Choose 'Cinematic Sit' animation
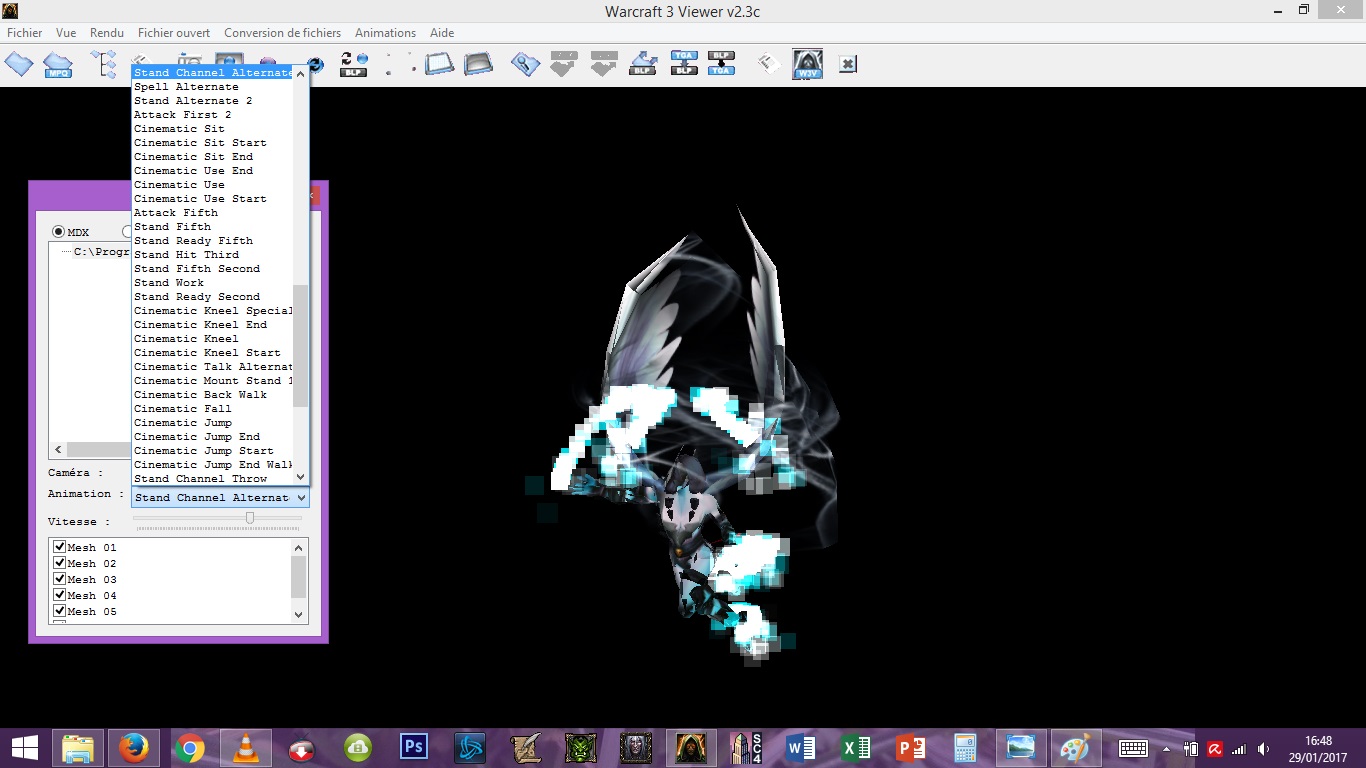This screenshot has height=768, width=1366. pos(213,129)
